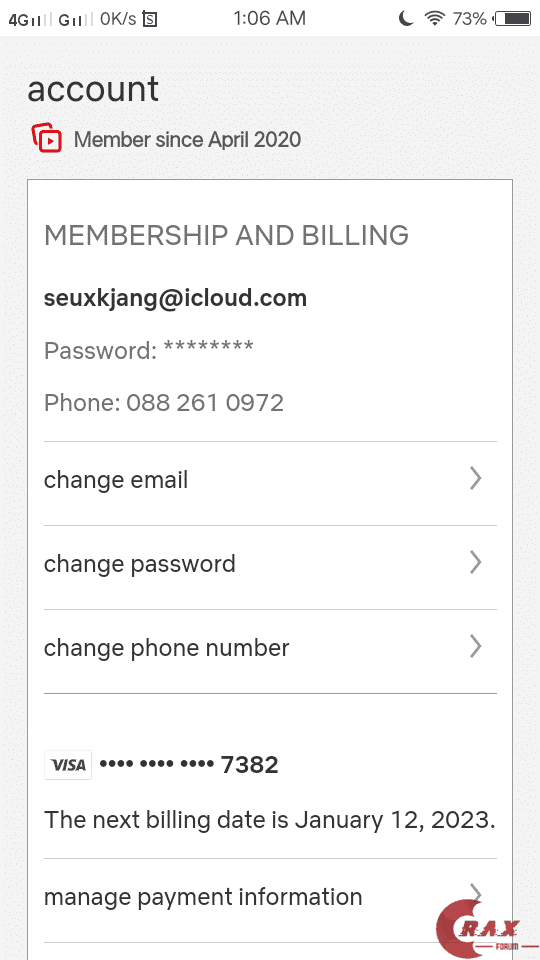Tap the seuxkjang@icloud.com email address
Screen dimensions: 540x960
click(x=175, y=299)
